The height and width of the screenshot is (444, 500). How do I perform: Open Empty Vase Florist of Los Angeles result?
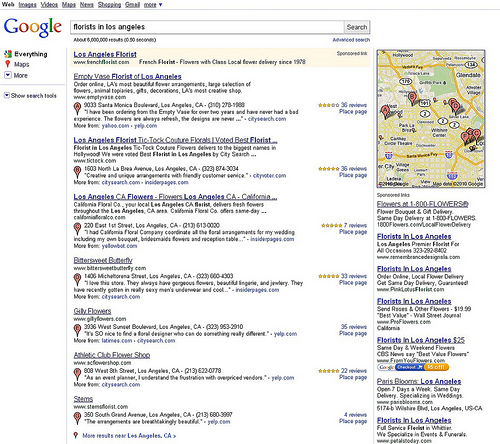[127, 76]
